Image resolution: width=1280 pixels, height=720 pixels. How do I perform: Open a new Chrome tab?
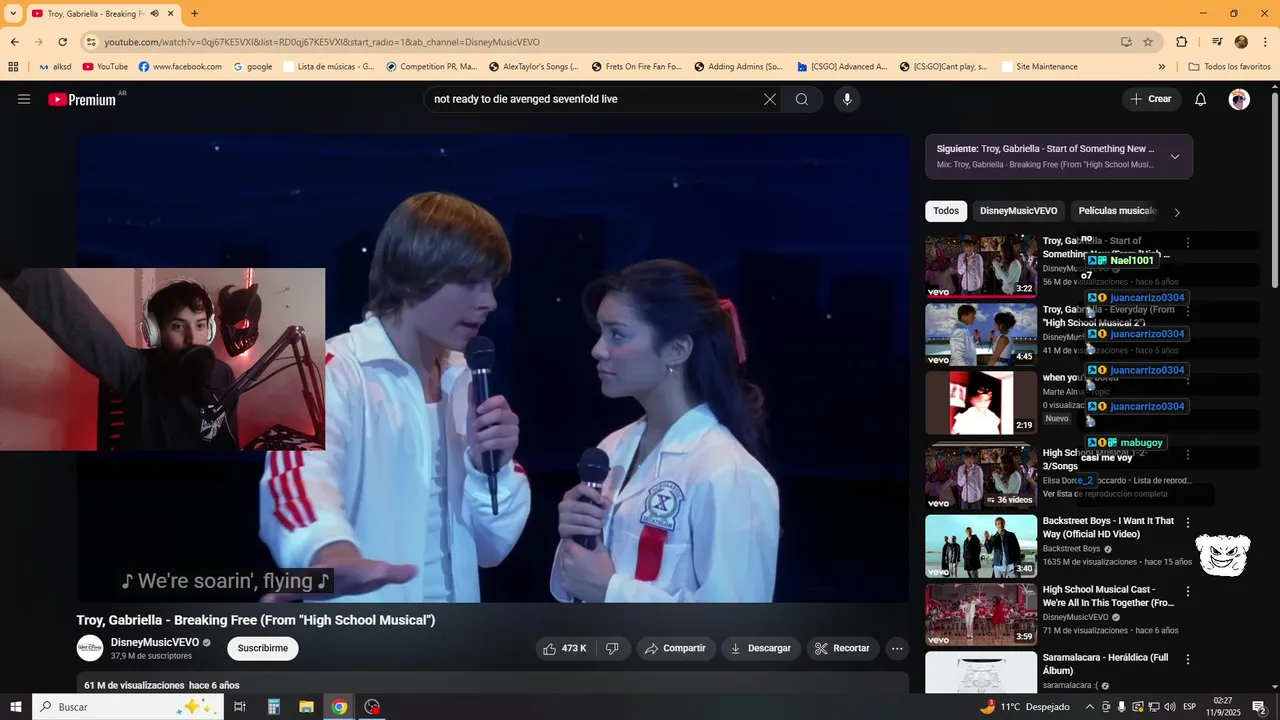coord(194,14)
